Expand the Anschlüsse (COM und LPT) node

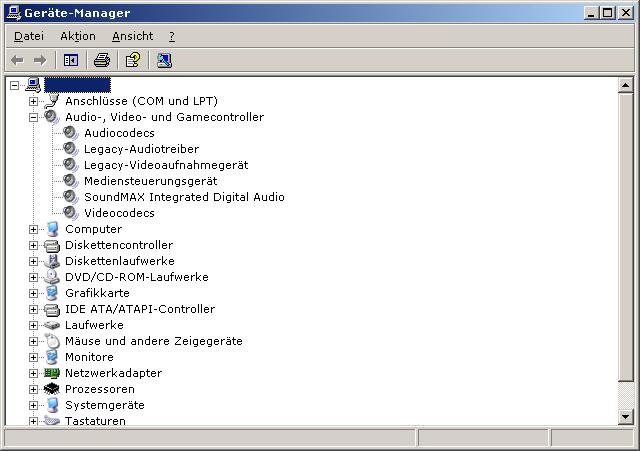33,101
